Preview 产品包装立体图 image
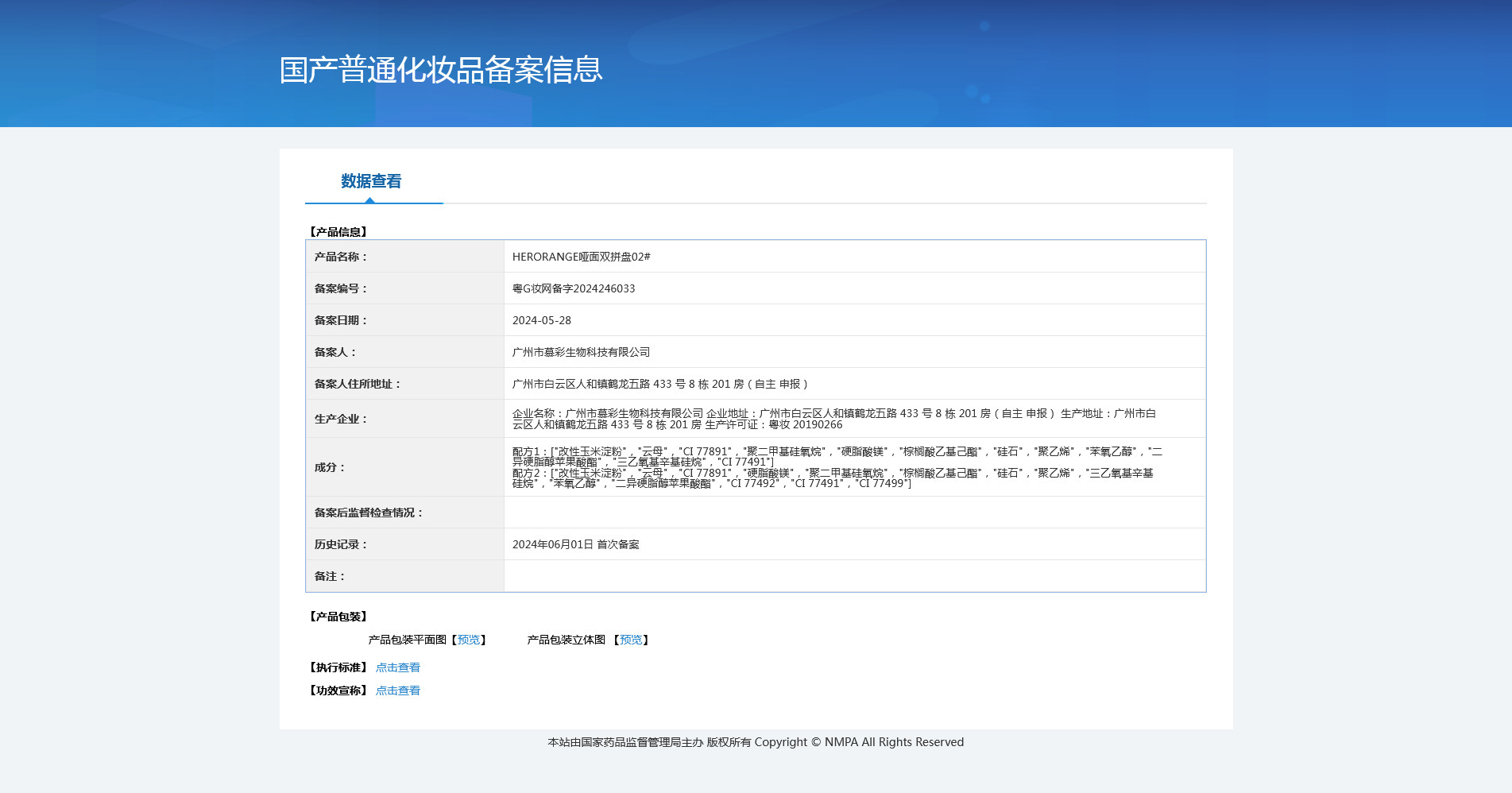The width and height of the screenshot is (1512, 793). (631, 640)
